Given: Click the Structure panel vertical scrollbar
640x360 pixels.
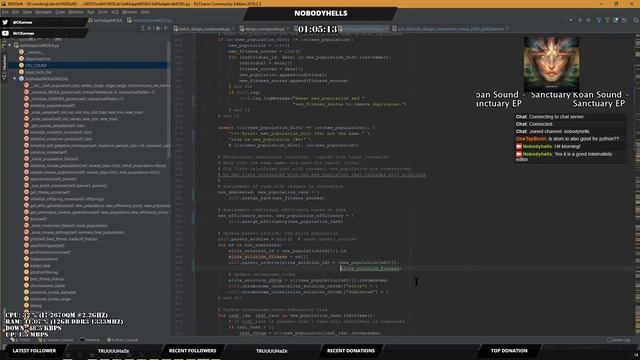Looking at the screenshot, I should pos(169,100).
